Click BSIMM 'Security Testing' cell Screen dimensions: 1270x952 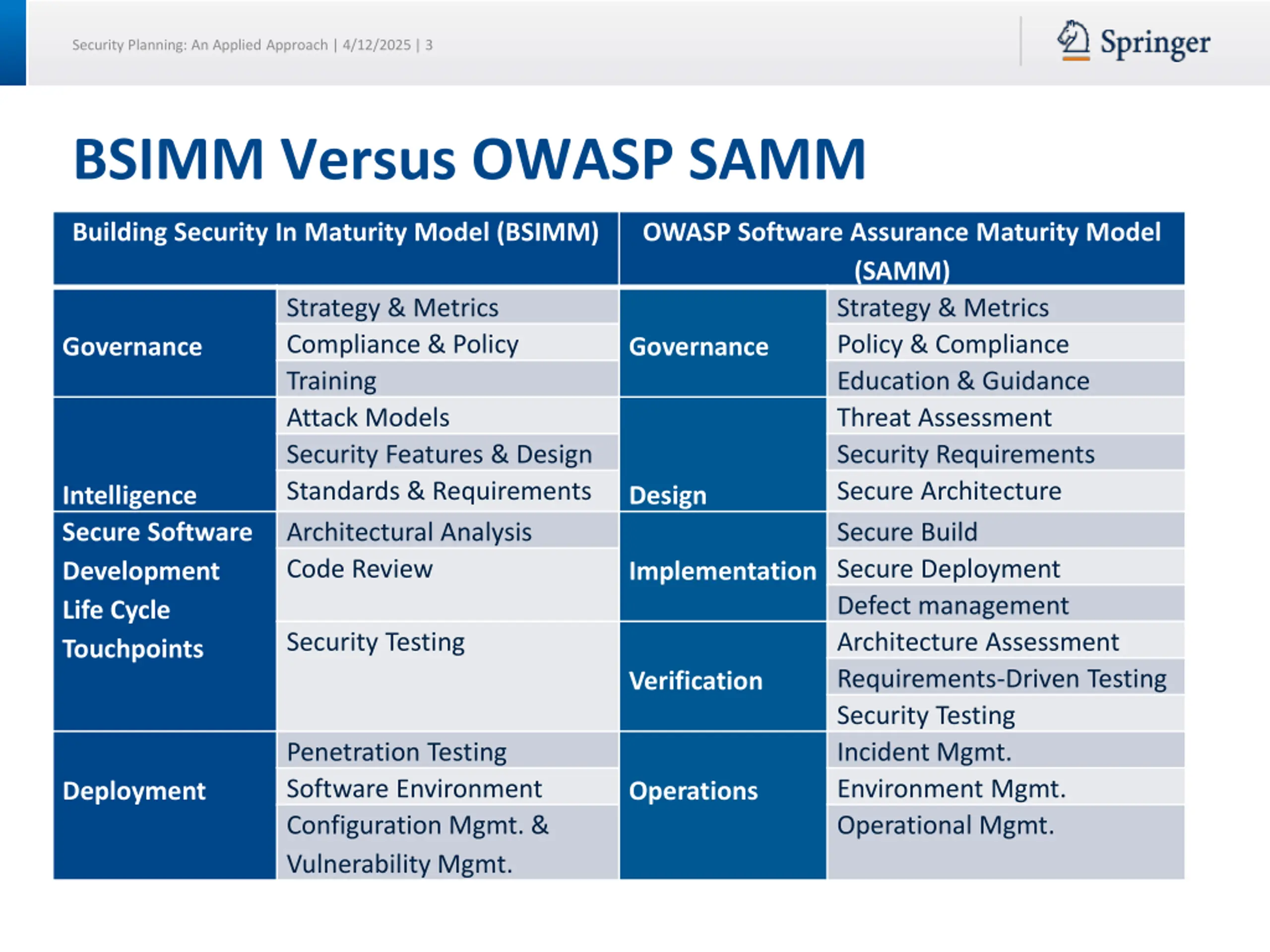(448, 676)
